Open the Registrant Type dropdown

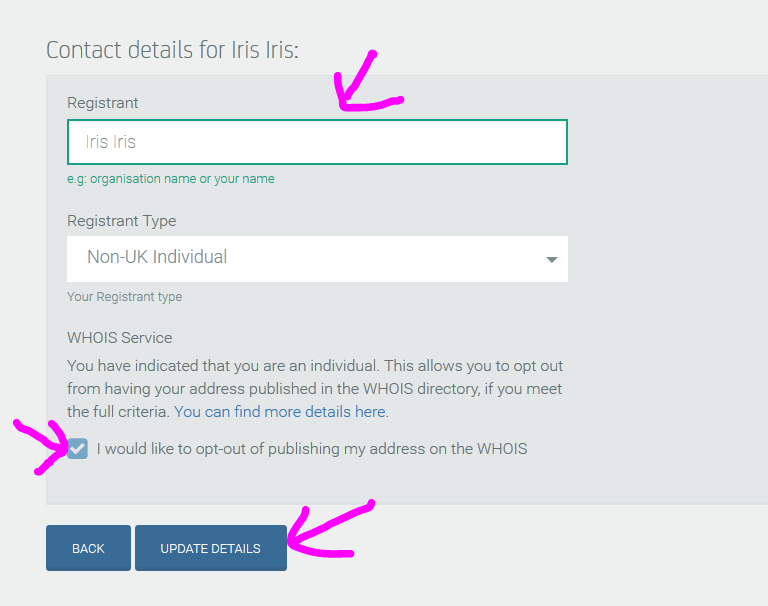tap(317, 259)
